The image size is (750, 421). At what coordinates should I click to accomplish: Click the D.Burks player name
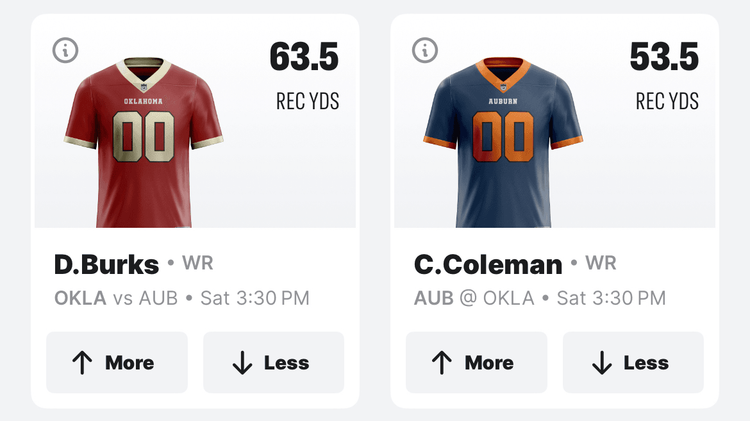tap(106, 265)
